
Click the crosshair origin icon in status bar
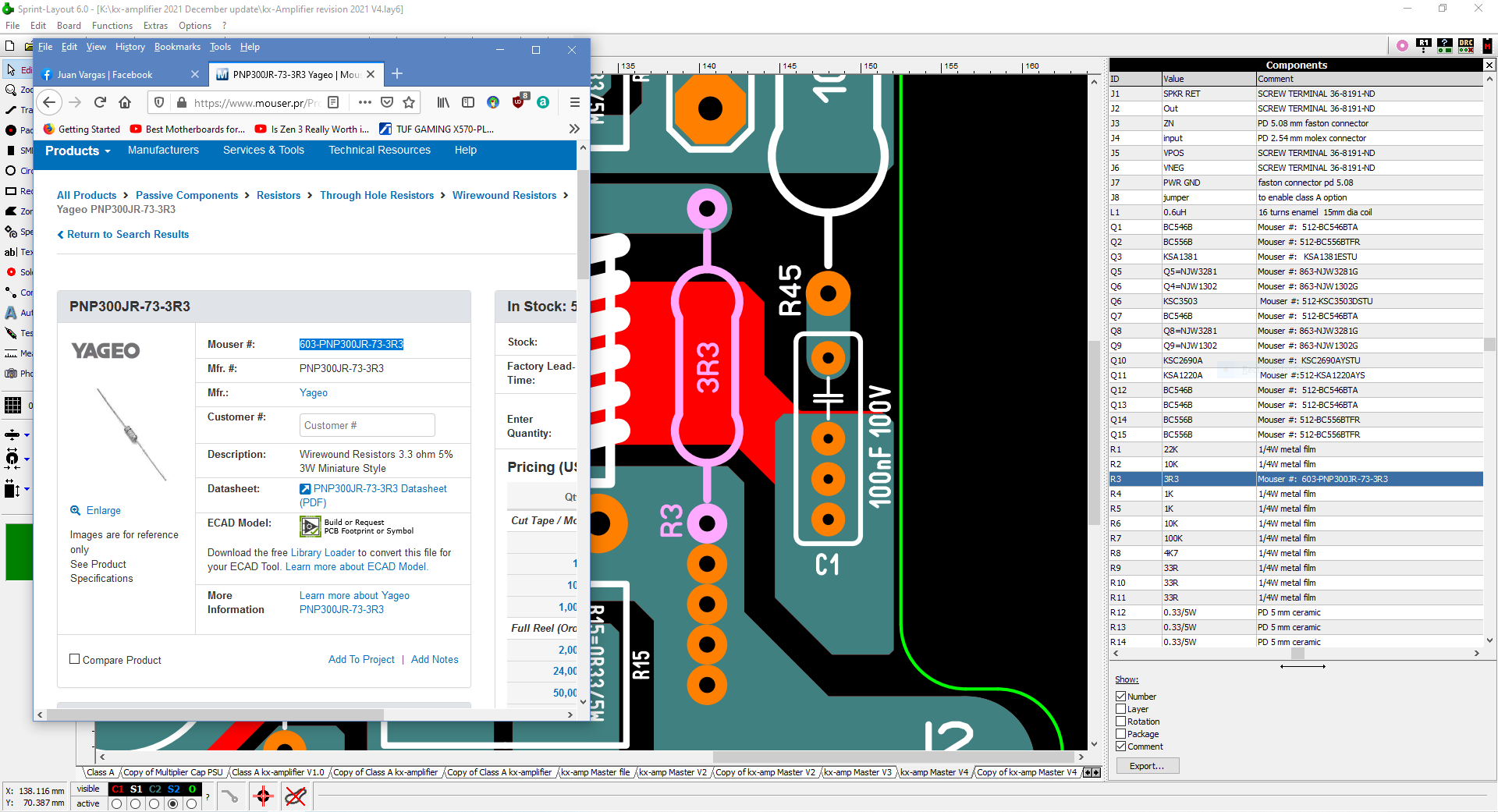point(263,796)
